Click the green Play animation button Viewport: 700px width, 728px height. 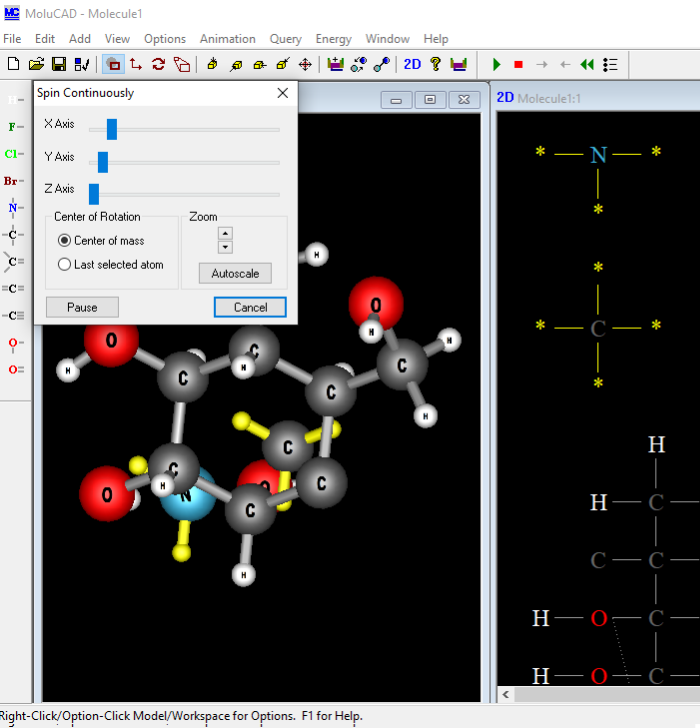tap(496, 64)
